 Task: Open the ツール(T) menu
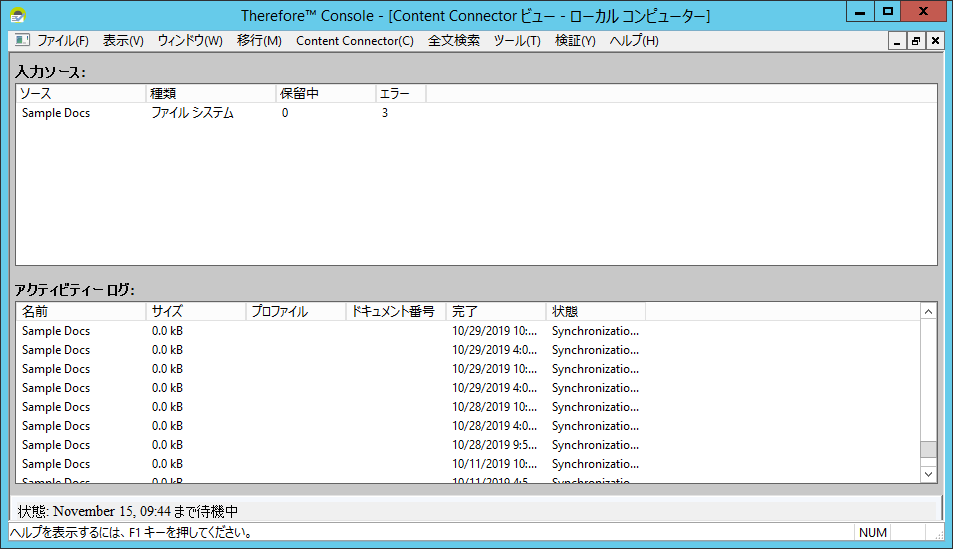tap(517, 41)
